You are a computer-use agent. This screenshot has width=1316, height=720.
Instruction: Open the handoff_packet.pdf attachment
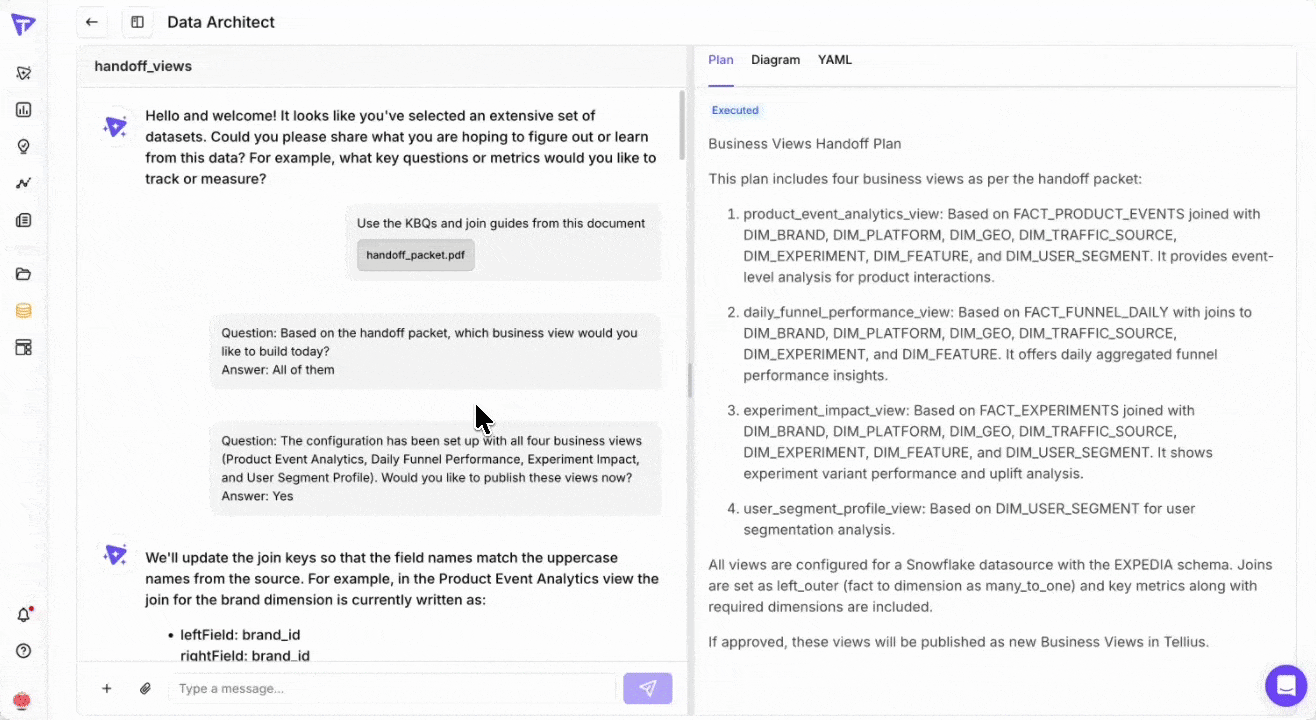coord(415,255)
